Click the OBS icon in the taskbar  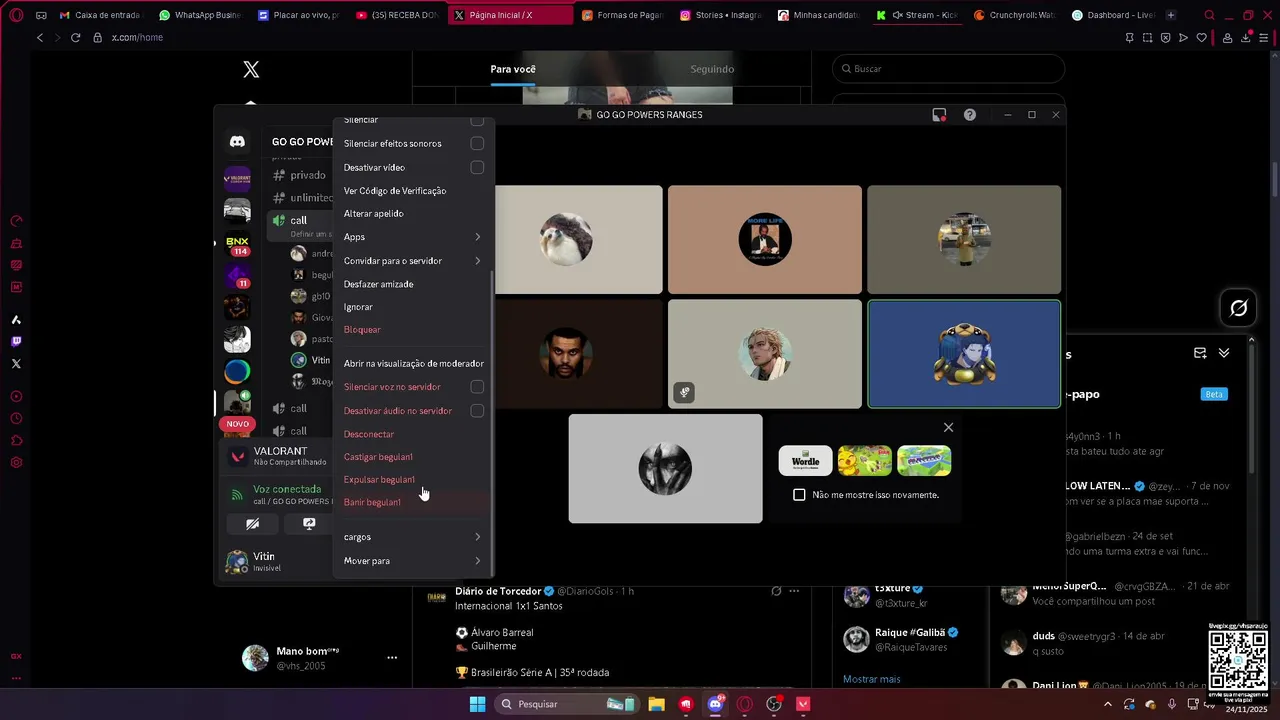click(x=773, y=704)
